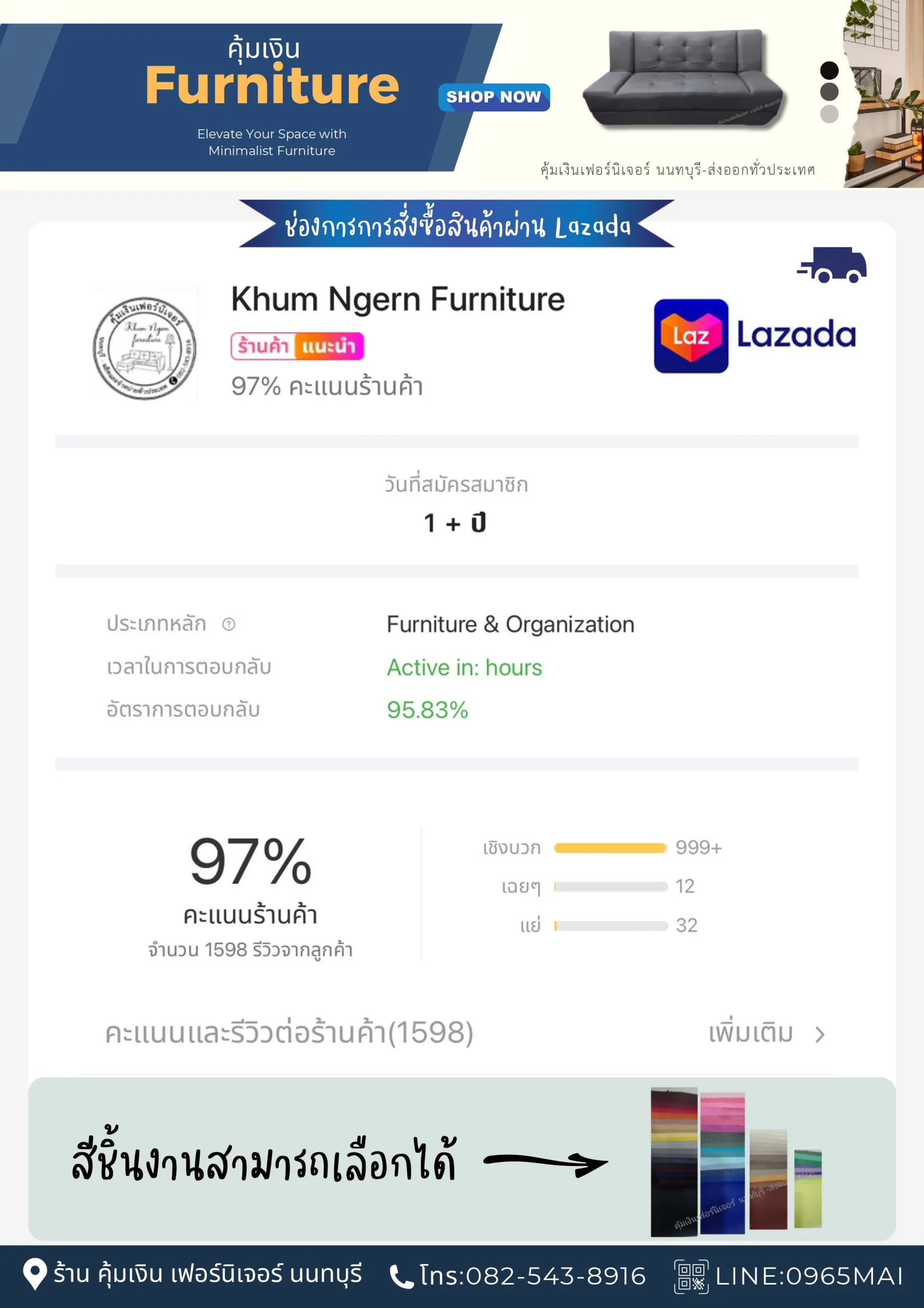This screenshot has width=924, height=1308.
Task: Click the SHOP NOW button
Action: (493, 97)
